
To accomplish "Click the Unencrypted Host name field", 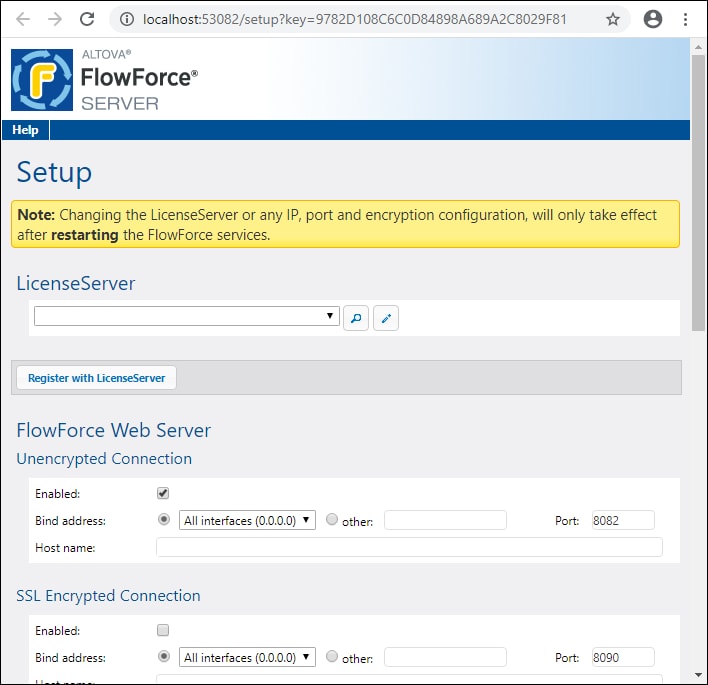I will (x=409, y=547).
